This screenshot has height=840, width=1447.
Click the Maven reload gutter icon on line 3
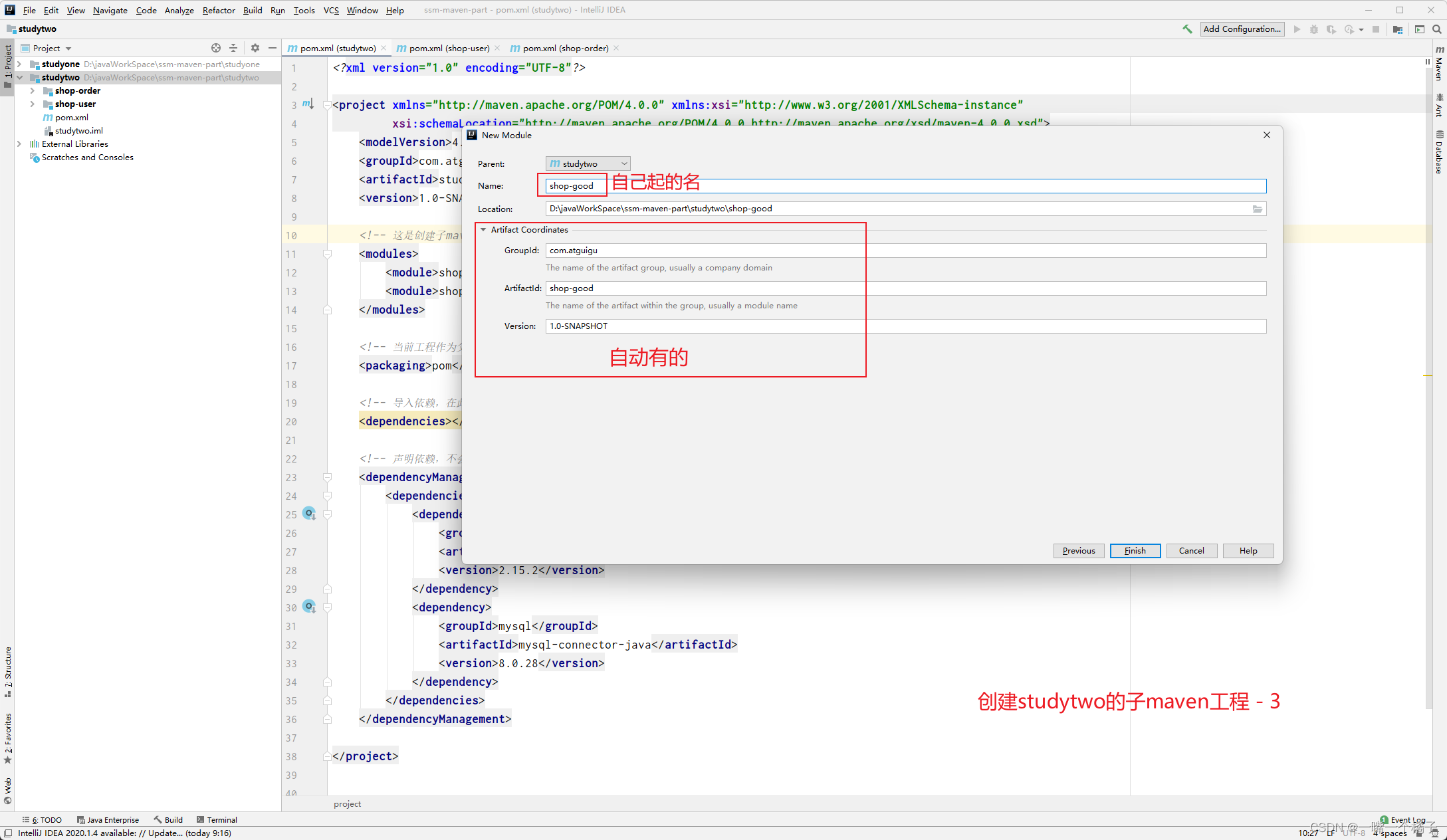pyautogui.click(x=308, y=104)
